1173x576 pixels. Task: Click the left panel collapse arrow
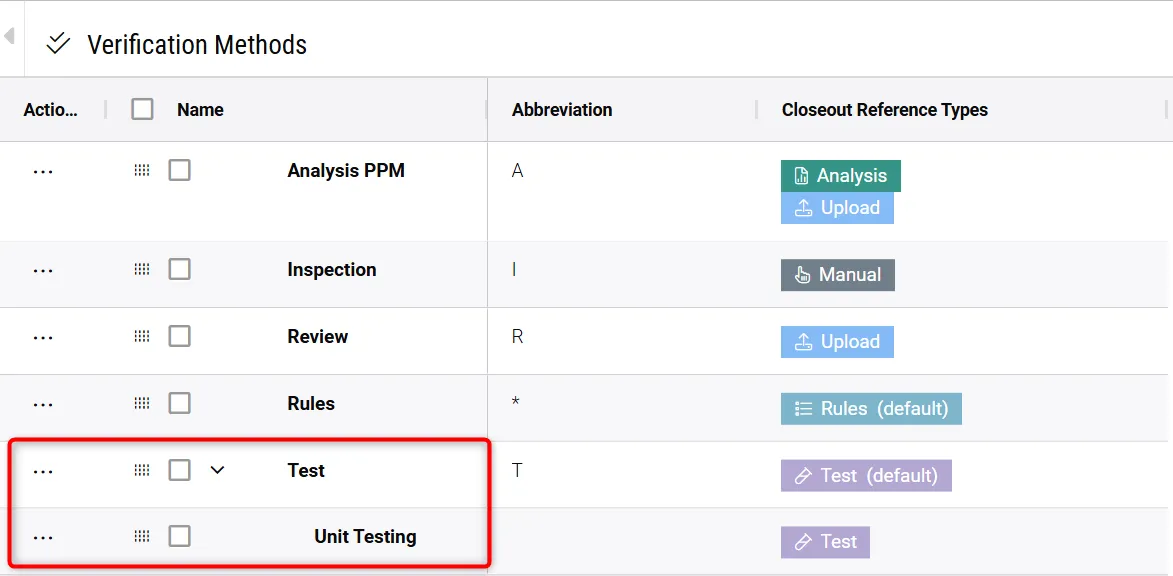tap(9, 37)
